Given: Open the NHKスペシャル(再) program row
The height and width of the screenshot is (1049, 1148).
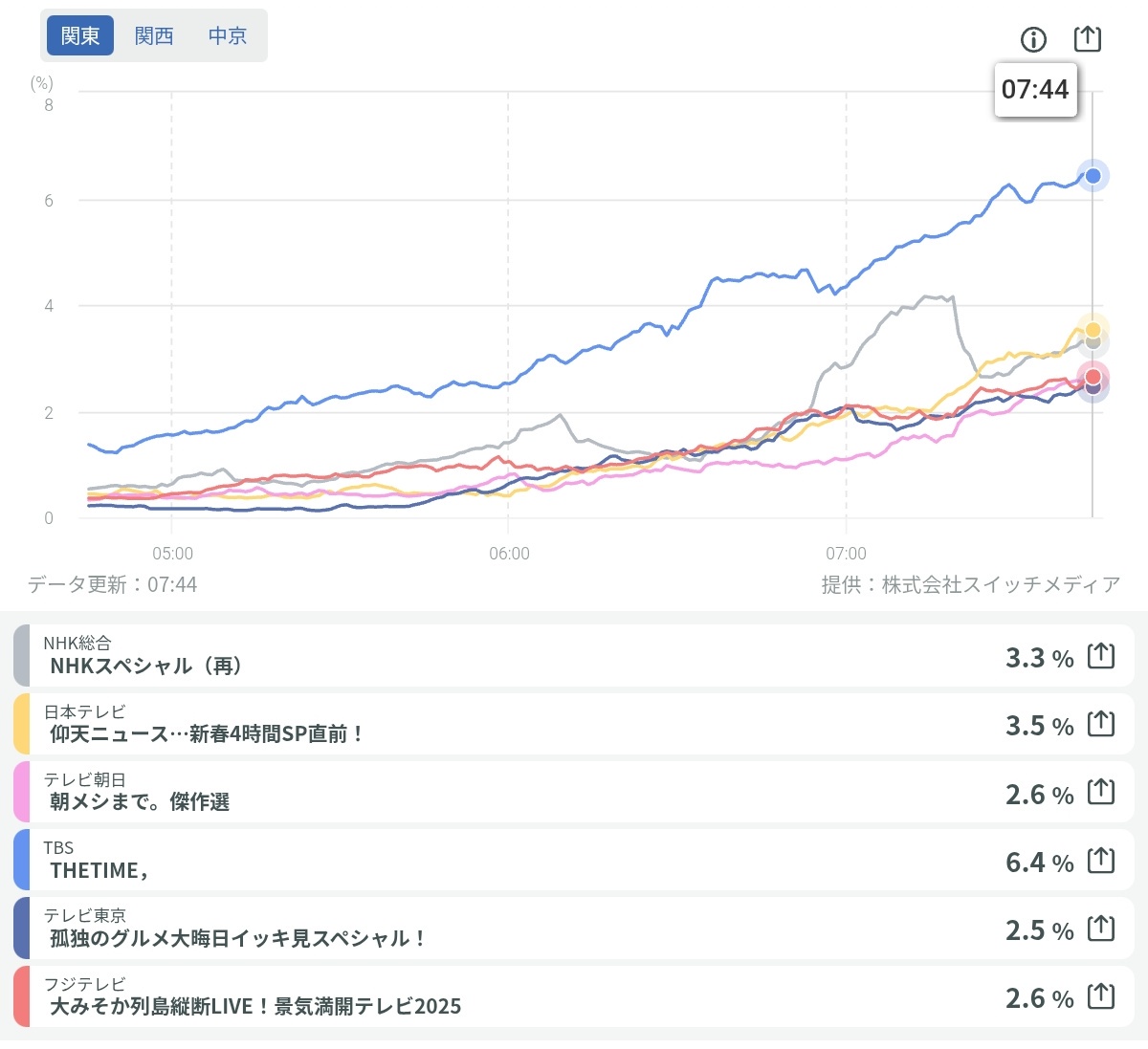Looking at the screenshot, I should [478, 656].
